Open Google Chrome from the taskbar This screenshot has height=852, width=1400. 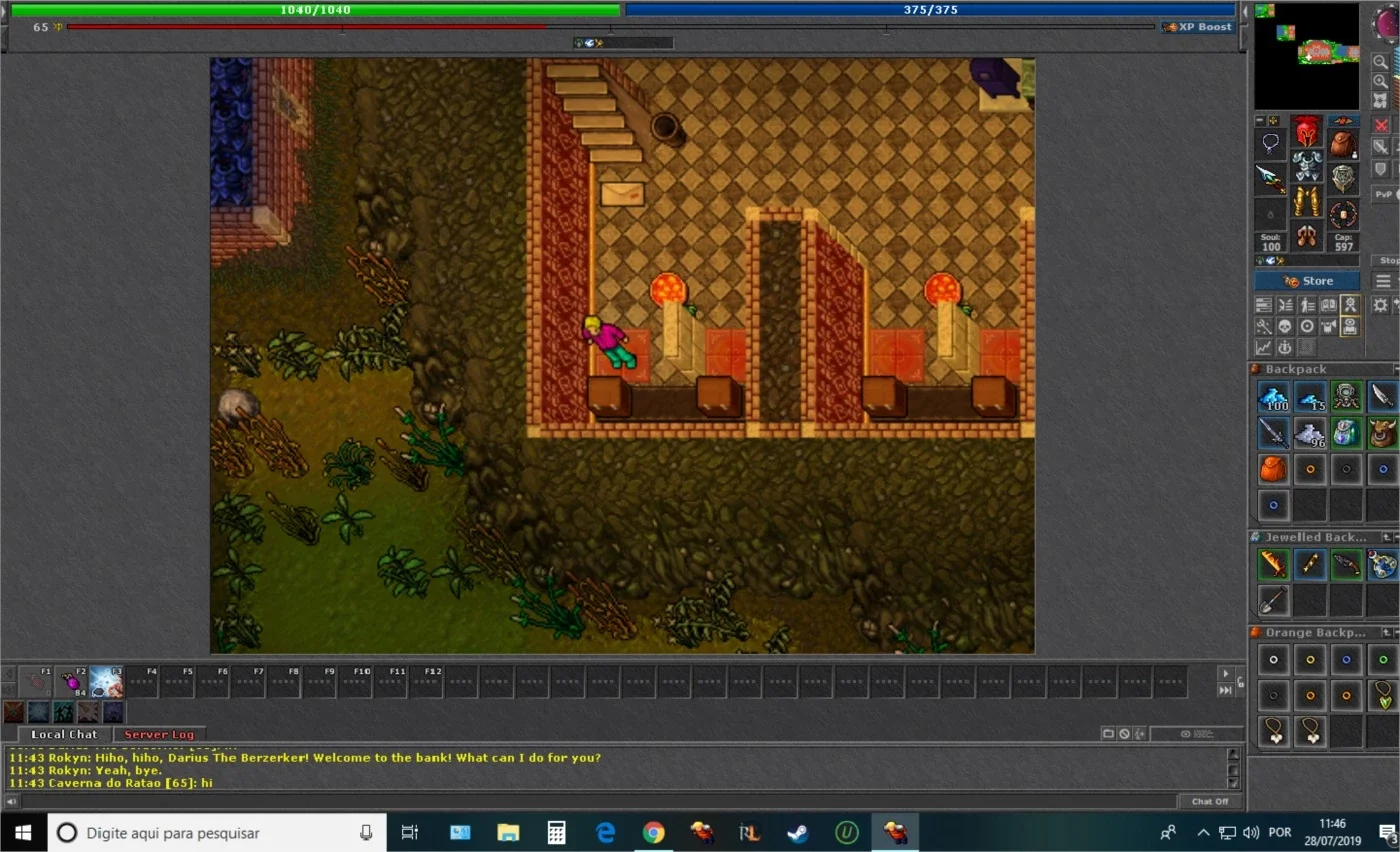654,832
